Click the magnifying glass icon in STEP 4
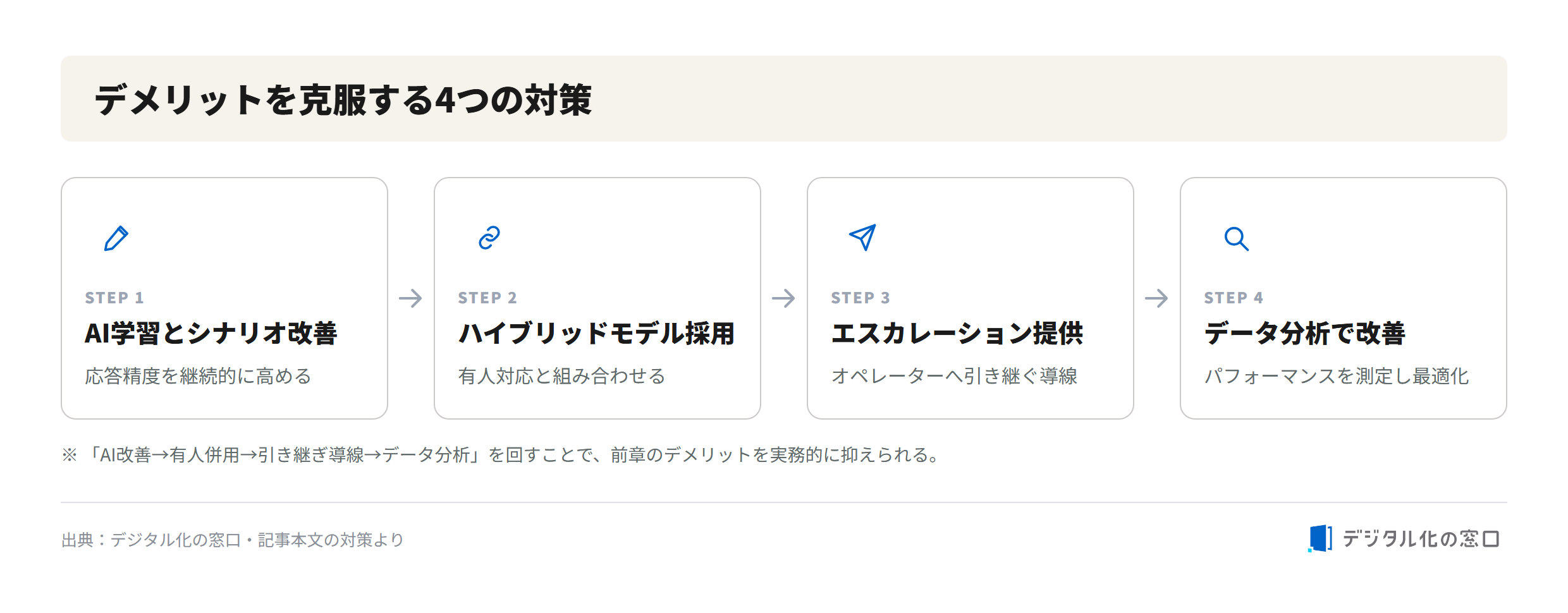1568x613 pixels. coord(1236,239)
